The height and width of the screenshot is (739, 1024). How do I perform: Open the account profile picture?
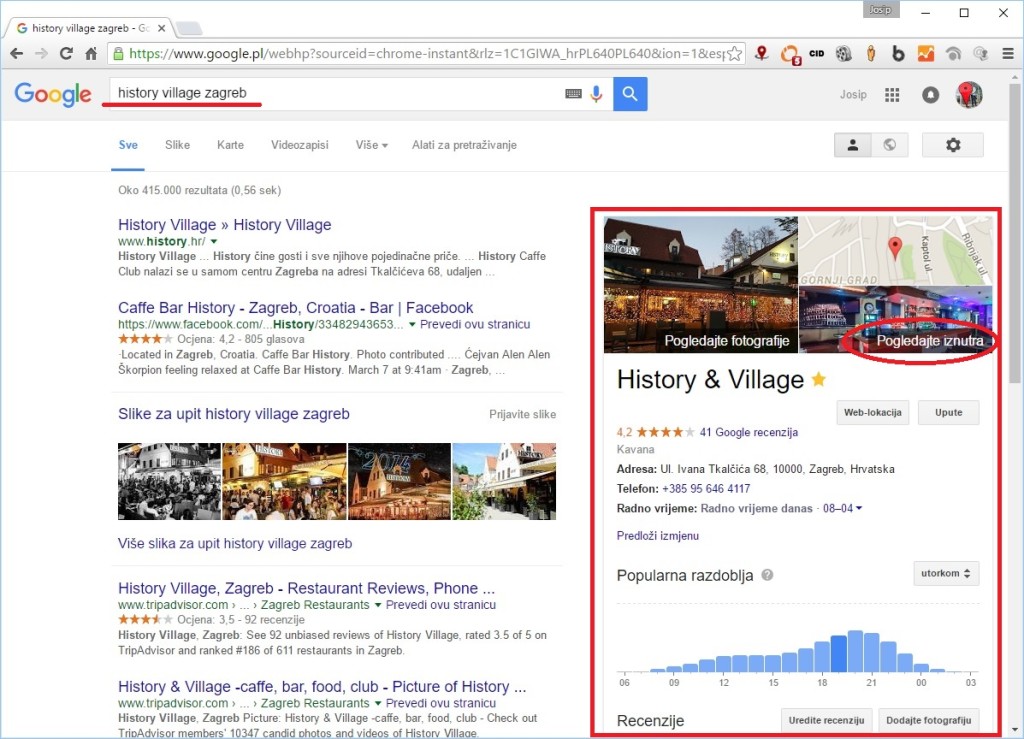pyautogui.click(x=969, y=95)
